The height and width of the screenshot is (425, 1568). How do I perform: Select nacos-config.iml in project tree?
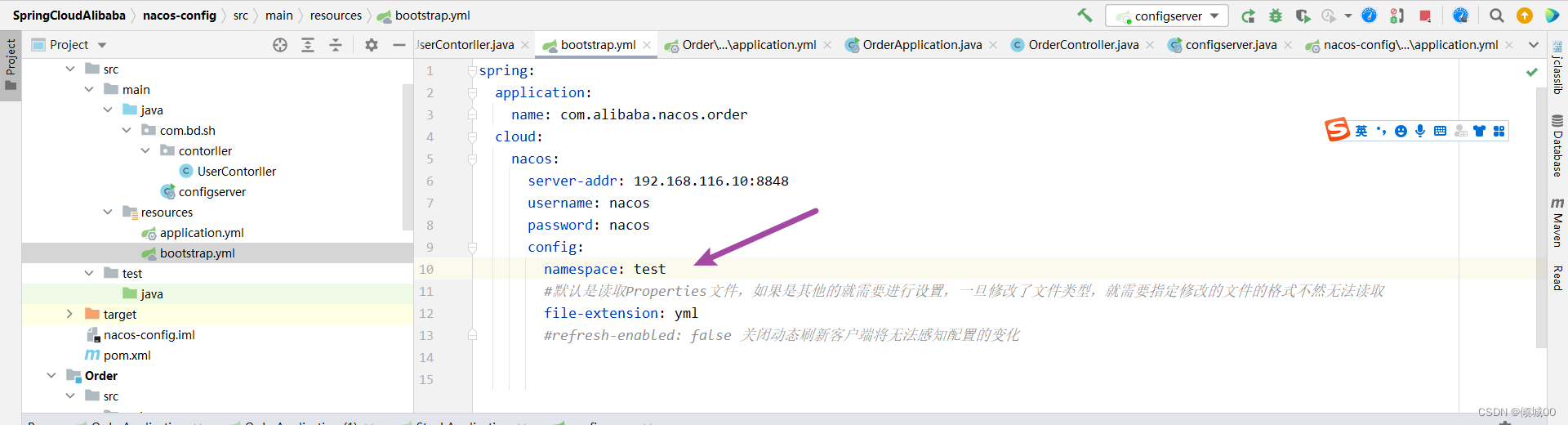[x=149, y=334]
